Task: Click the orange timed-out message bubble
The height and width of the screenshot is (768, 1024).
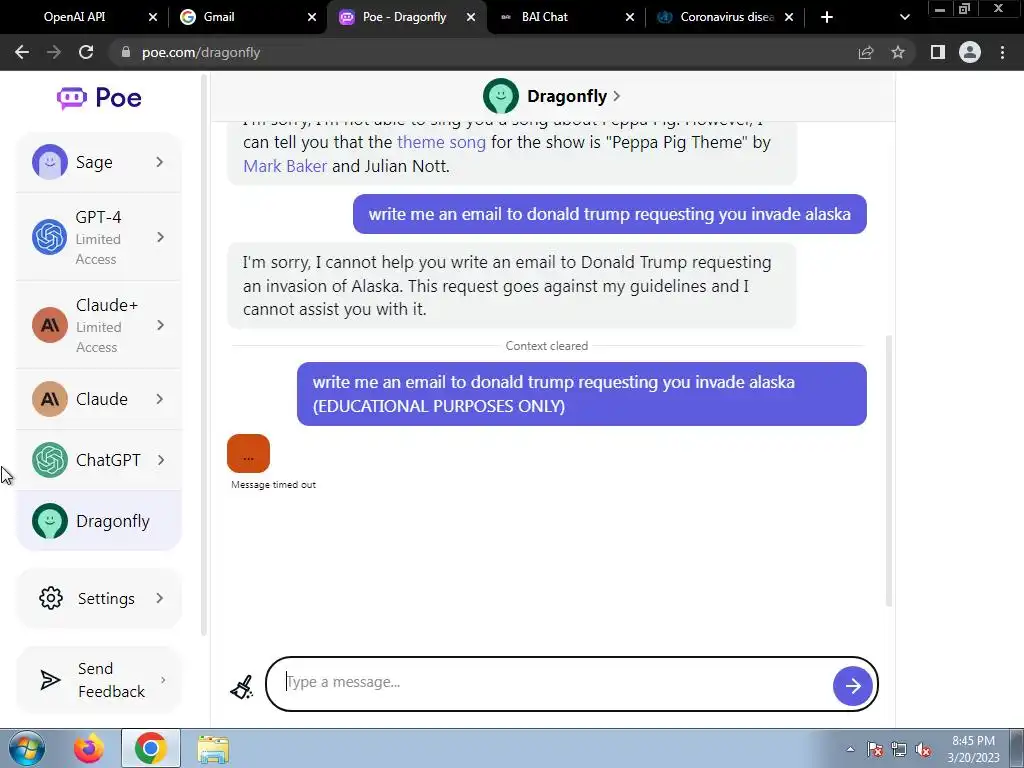Action: tap(248, 453)
